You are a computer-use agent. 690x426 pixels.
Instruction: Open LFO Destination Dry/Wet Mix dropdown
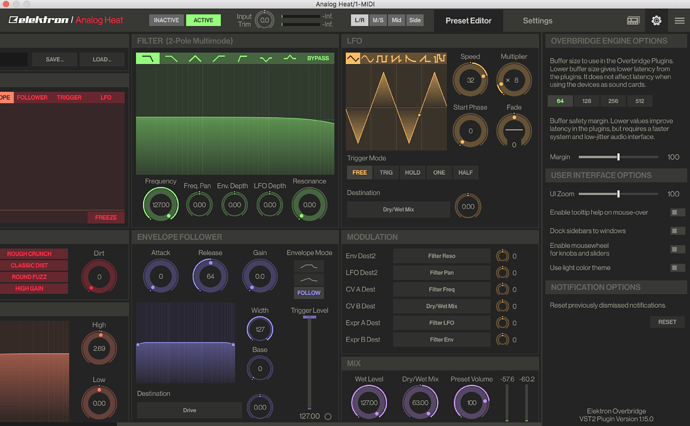point(398,209)
